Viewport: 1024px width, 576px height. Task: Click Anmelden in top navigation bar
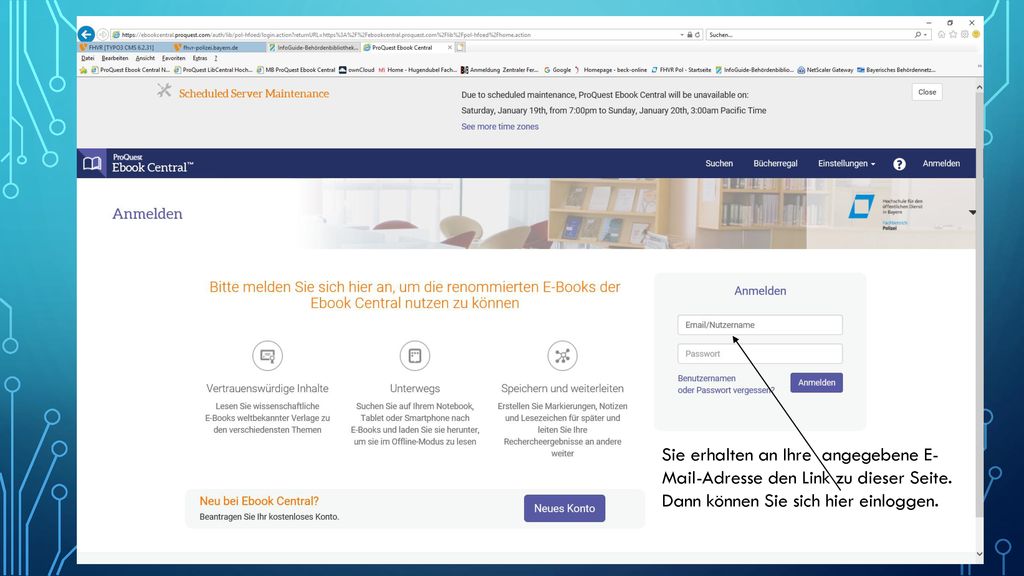point(941,163)
